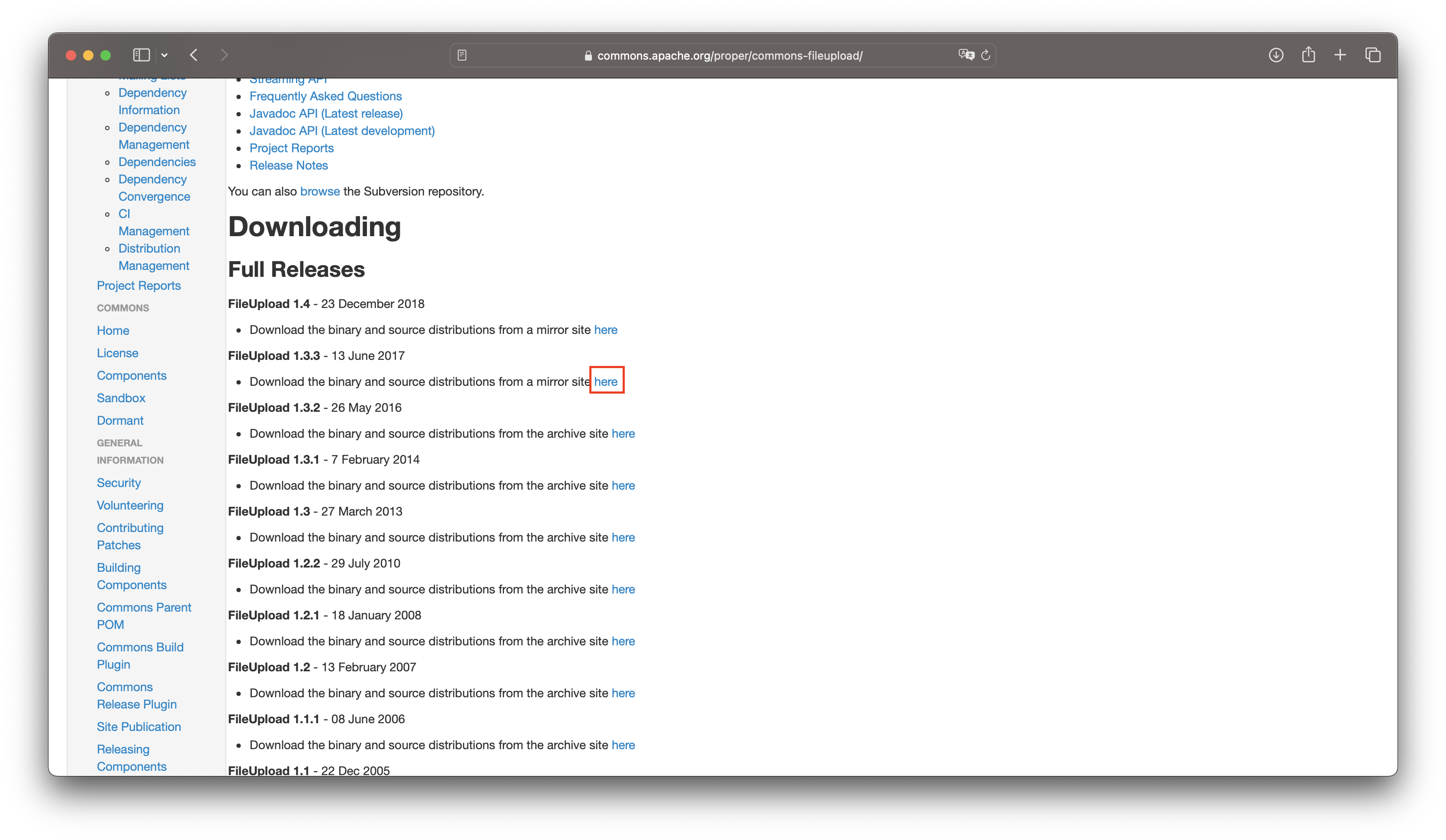Minimize the Safari window
1446x840 pixels.
click(x=88, y=55)
